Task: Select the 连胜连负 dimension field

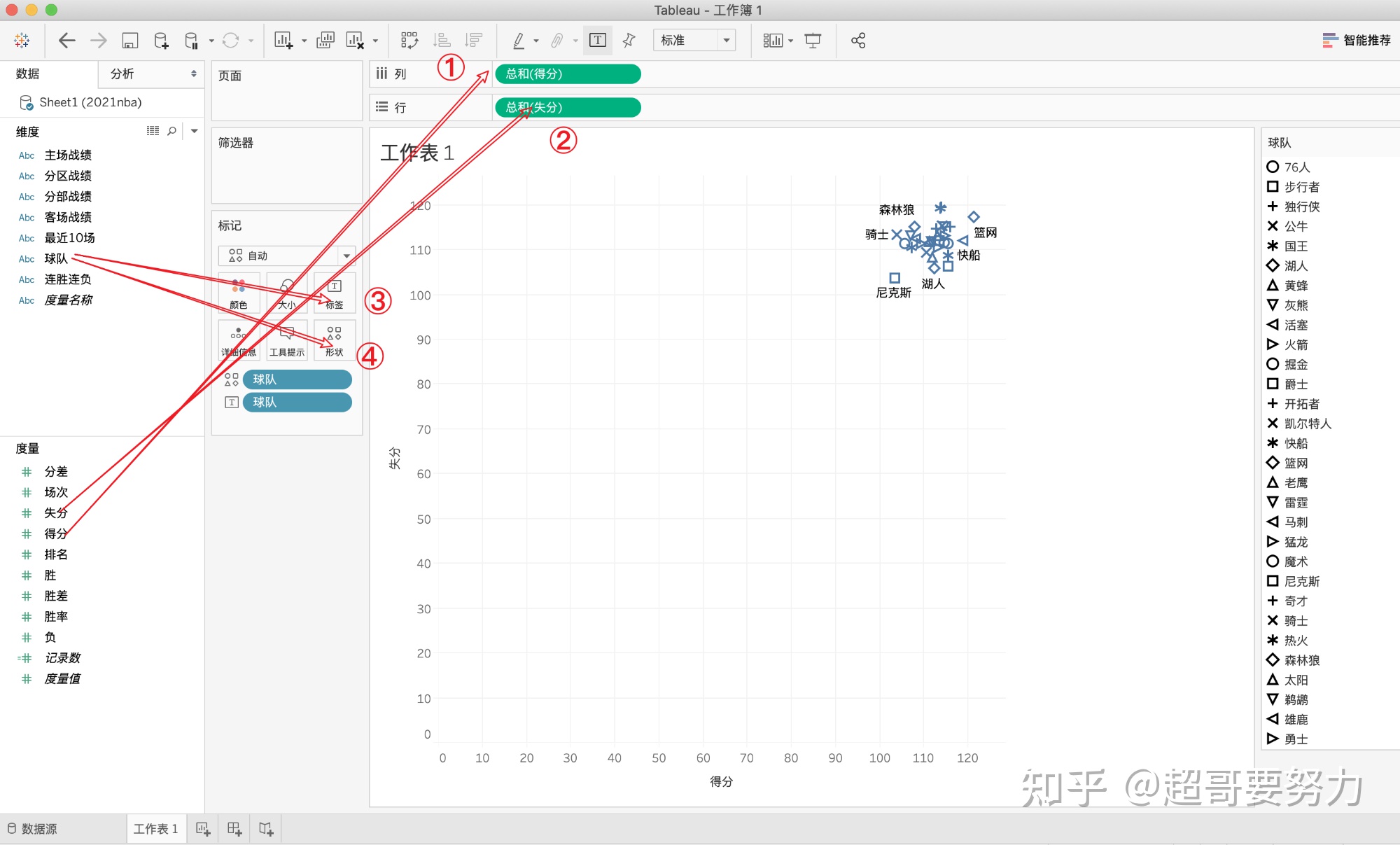Action: point(68,279)
